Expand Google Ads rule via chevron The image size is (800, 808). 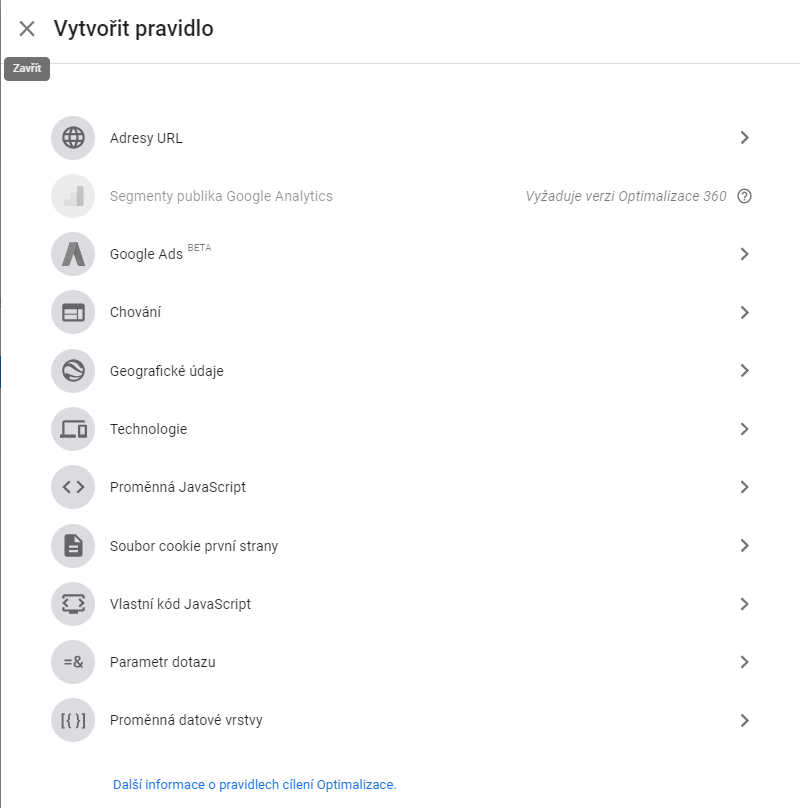pos(744,254)
